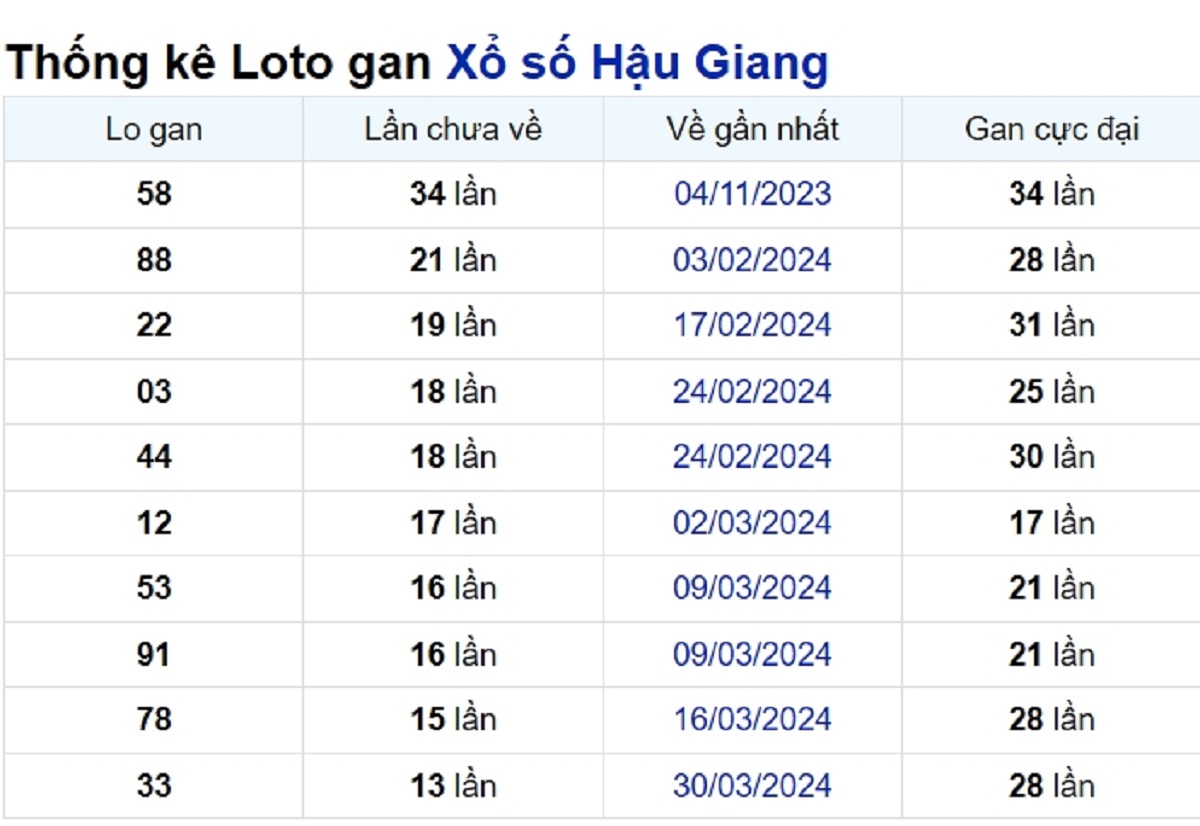The height and width of the screenshot is (826, 1200).
Task: Open the 03/02/2024 result link
Action: (752, 259)
